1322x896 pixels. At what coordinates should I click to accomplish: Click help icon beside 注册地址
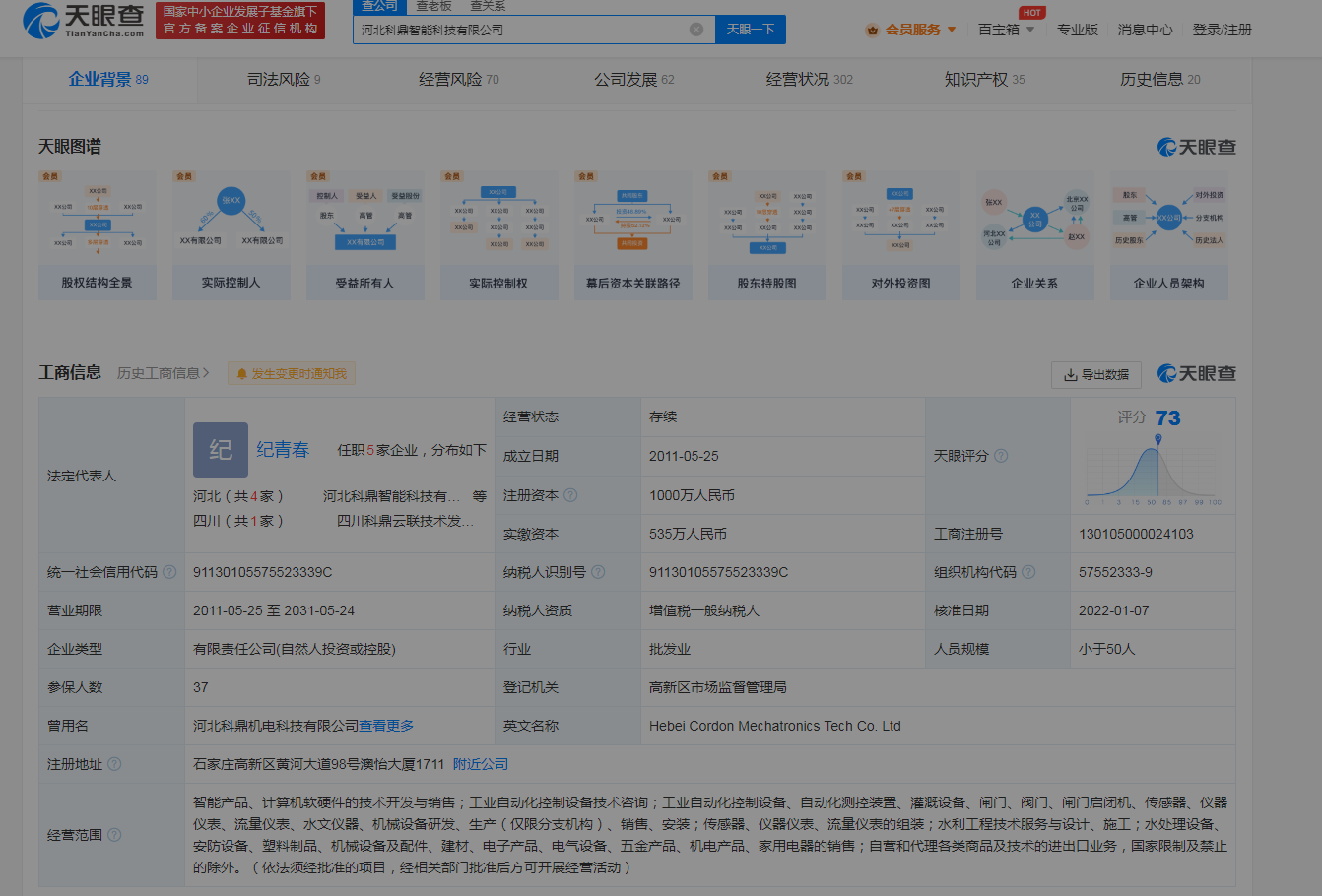[114, 764]
